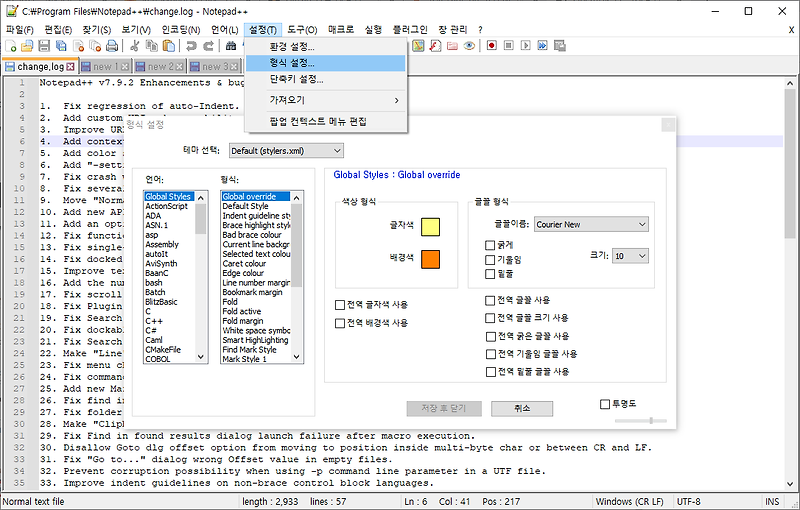Click the Monitoring eye icon
800x510 pixels.
coord(469,46)
